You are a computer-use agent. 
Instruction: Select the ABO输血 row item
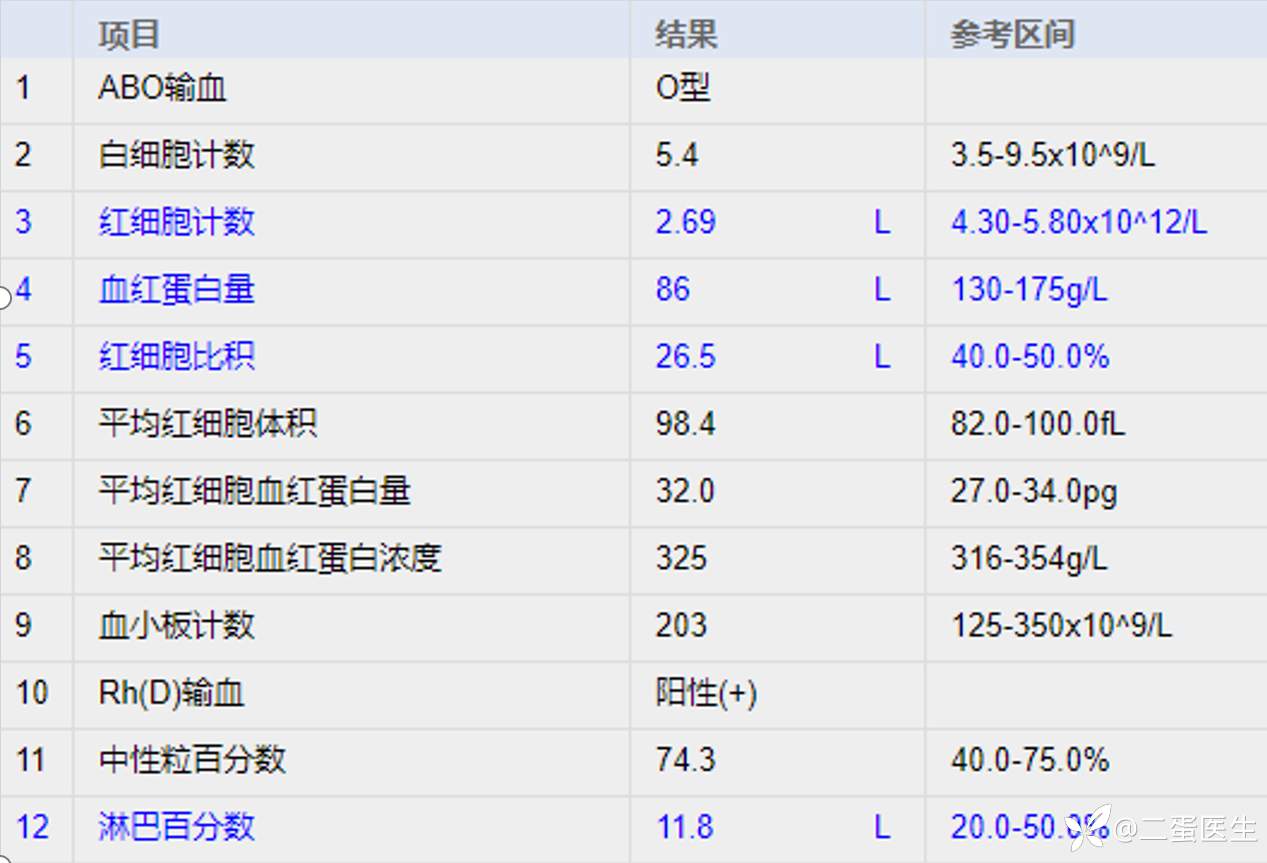(x=162, y=88)
